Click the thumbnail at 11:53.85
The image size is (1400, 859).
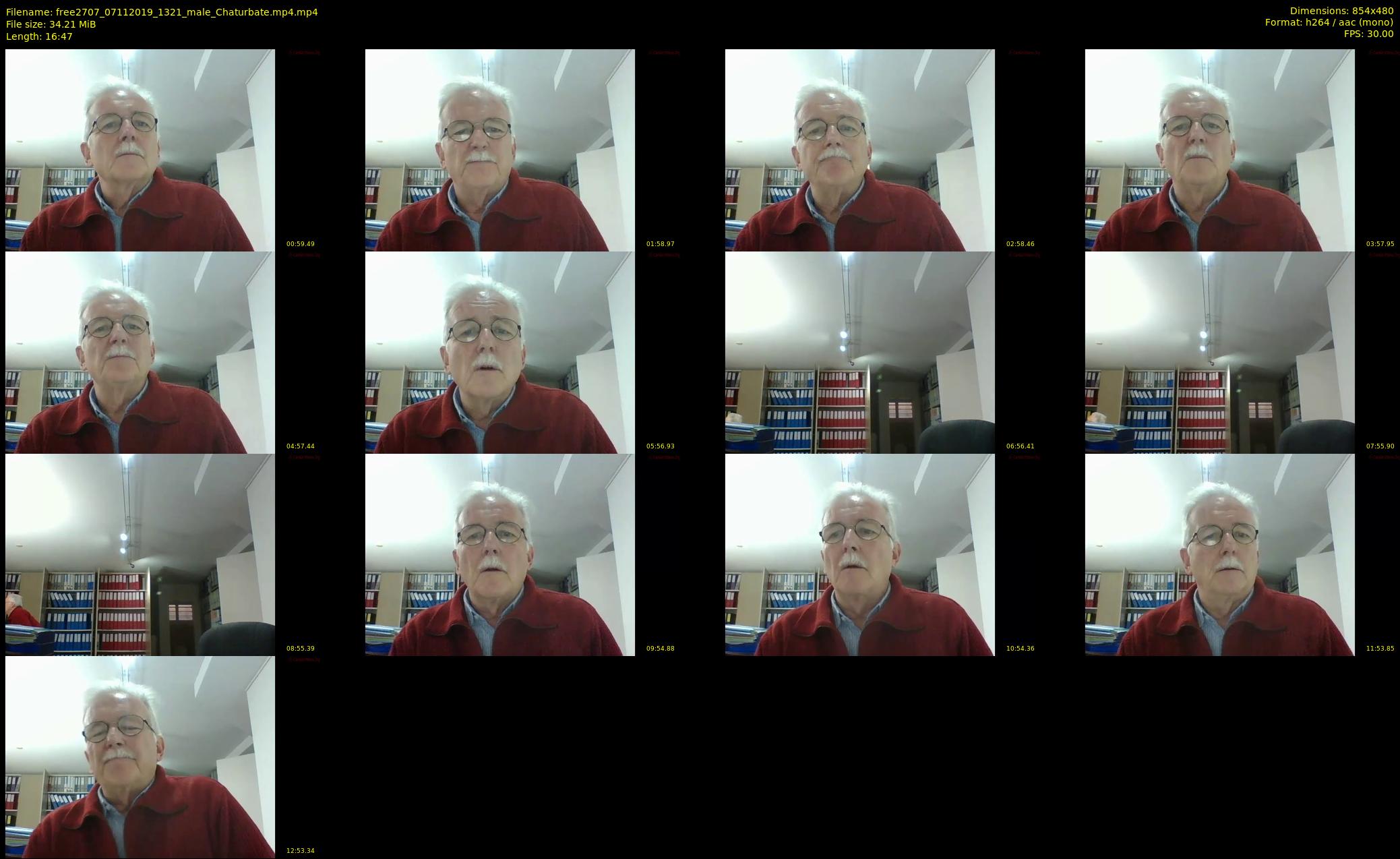pyautogui.click(x=1219, y=554)
